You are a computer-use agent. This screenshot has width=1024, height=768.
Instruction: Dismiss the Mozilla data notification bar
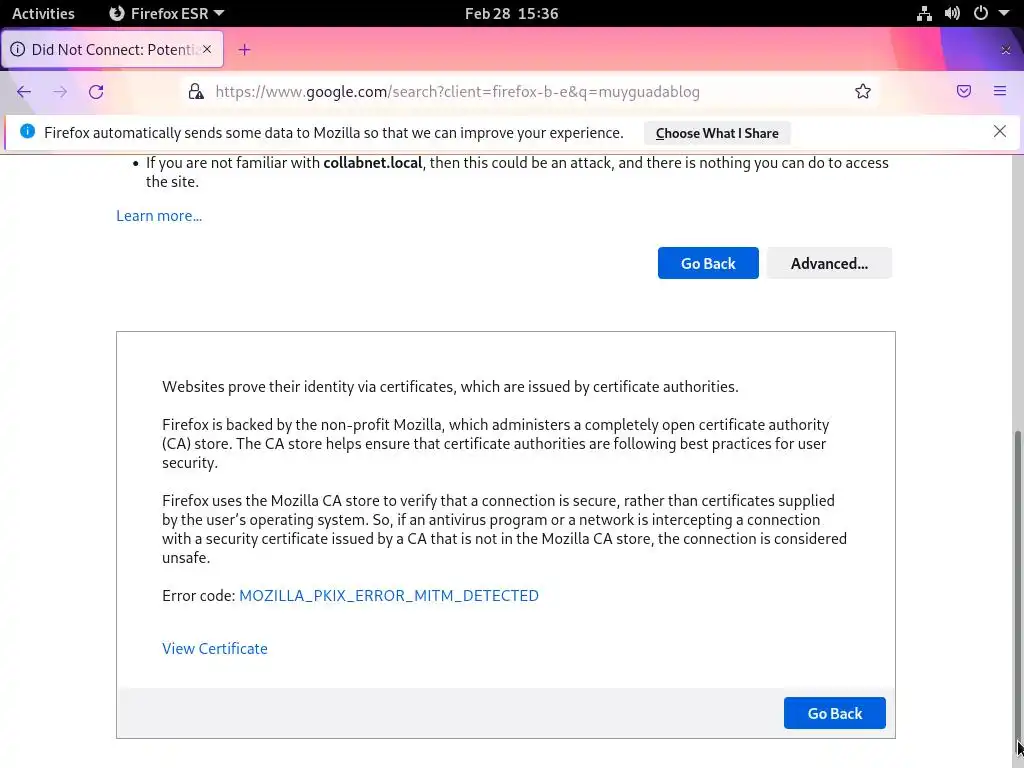coord(1000,131)
